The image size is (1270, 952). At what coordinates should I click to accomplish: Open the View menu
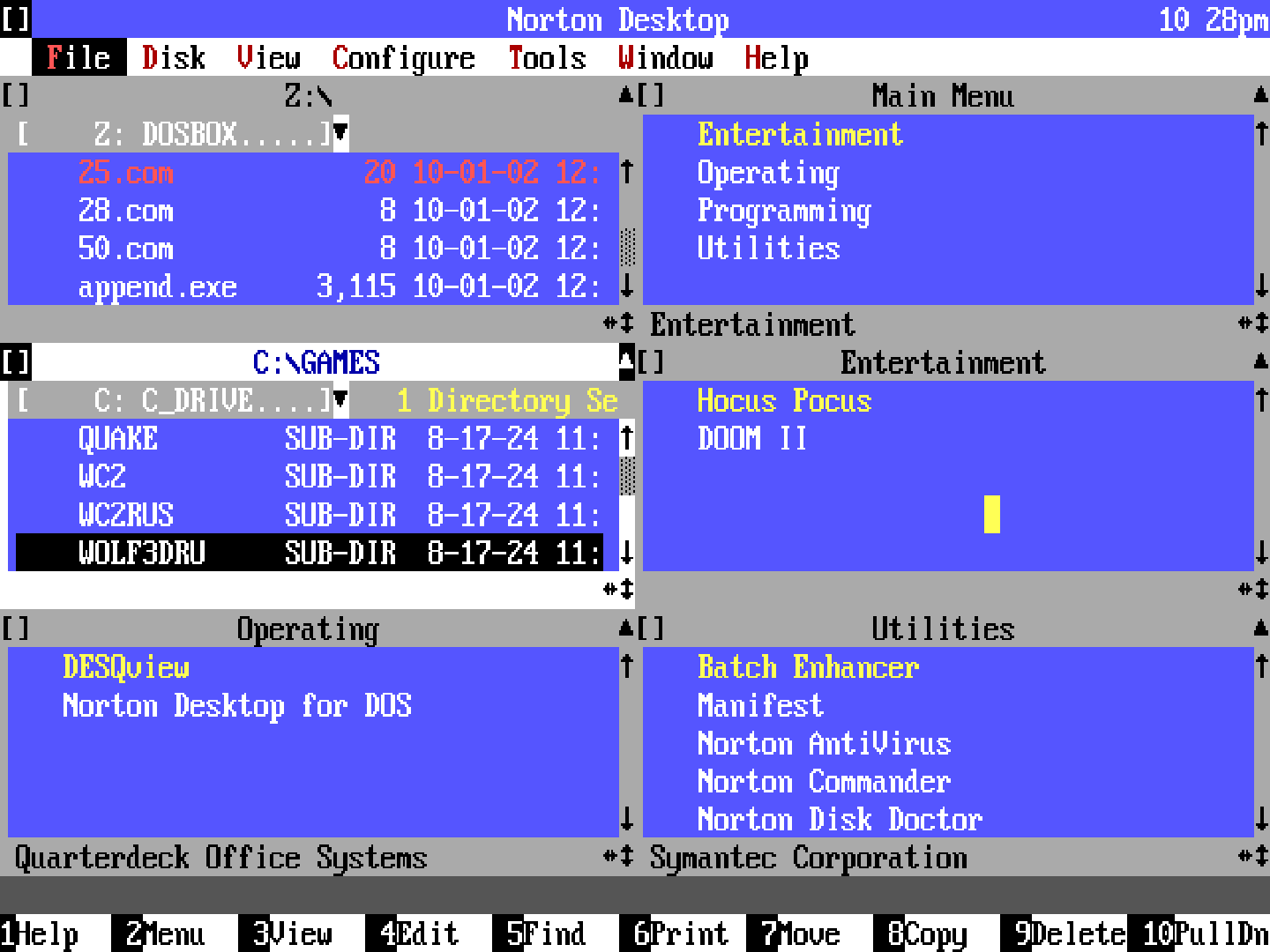pos(269,57)
